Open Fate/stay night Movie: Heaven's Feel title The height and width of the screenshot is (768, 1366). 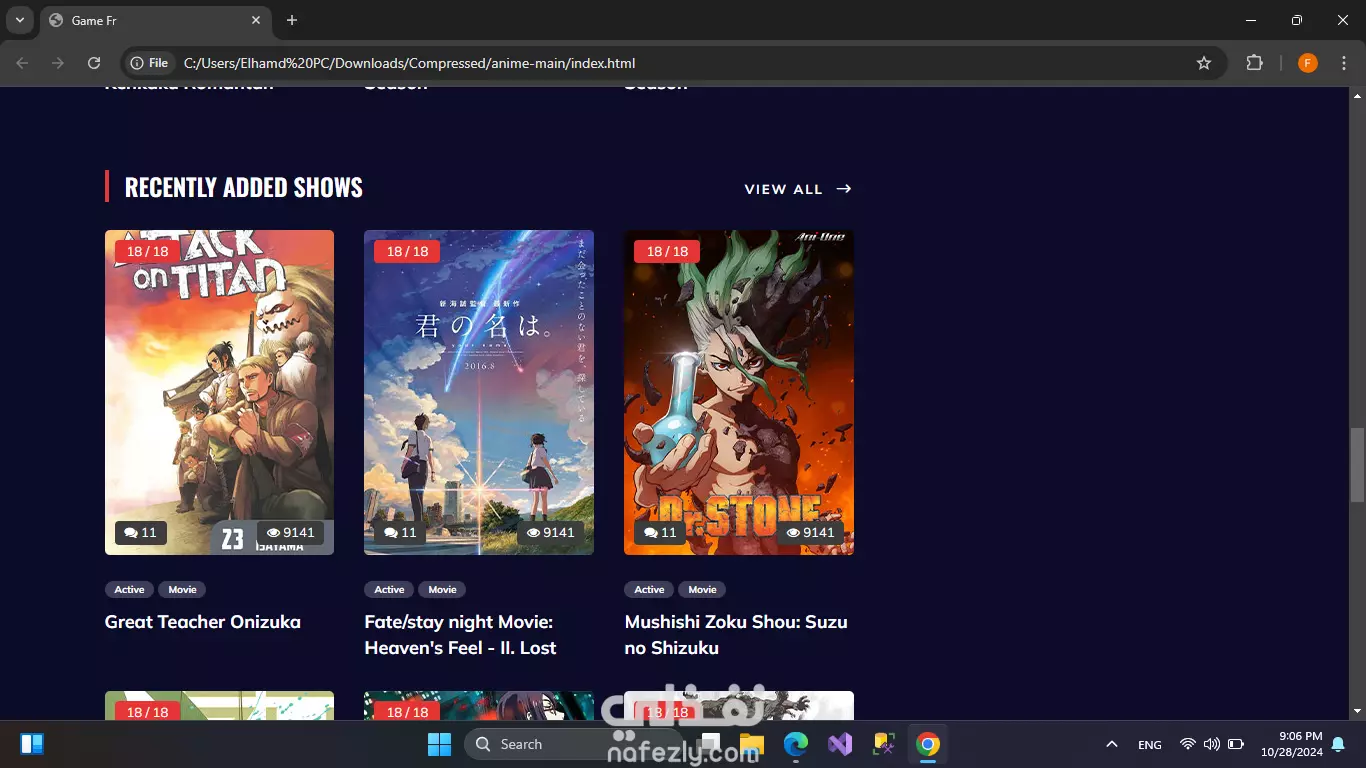460,635
